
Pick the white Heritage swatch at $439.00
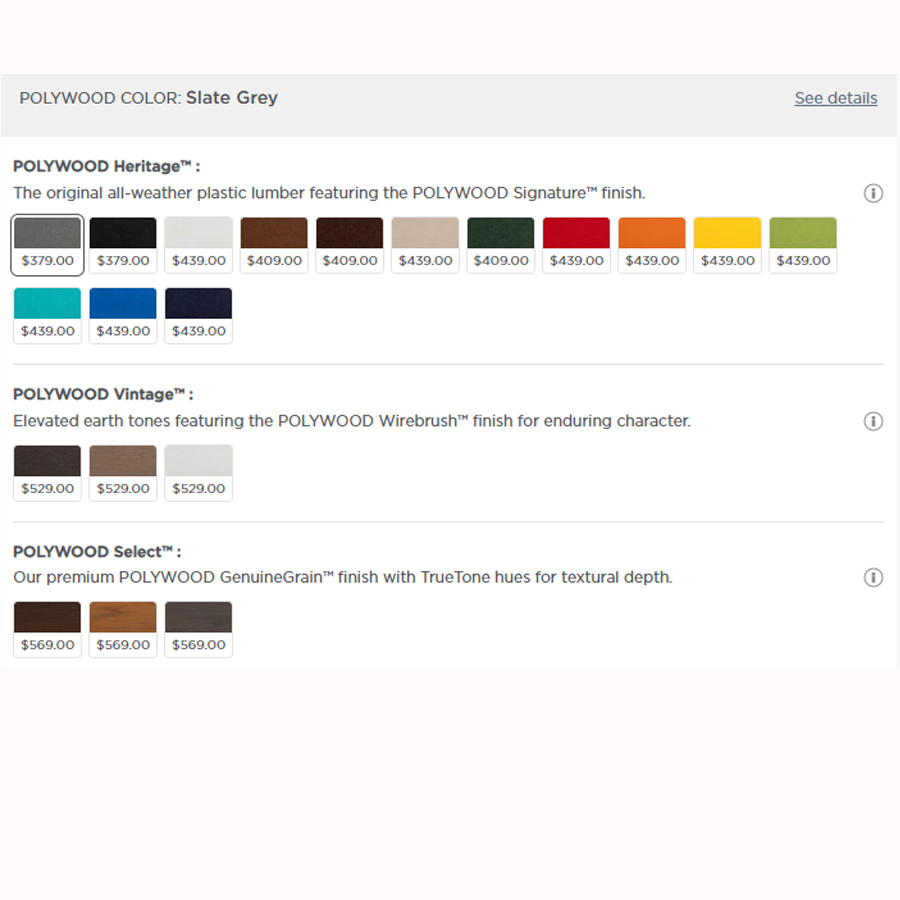coord(198,244)
